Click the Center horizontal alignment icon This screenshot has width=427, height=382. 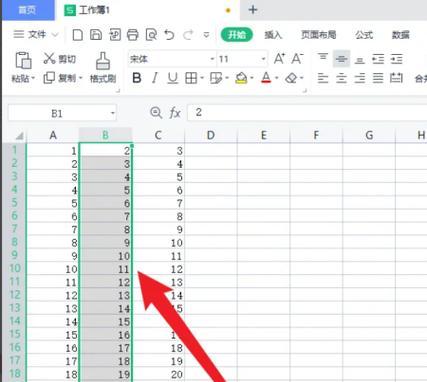341,78
